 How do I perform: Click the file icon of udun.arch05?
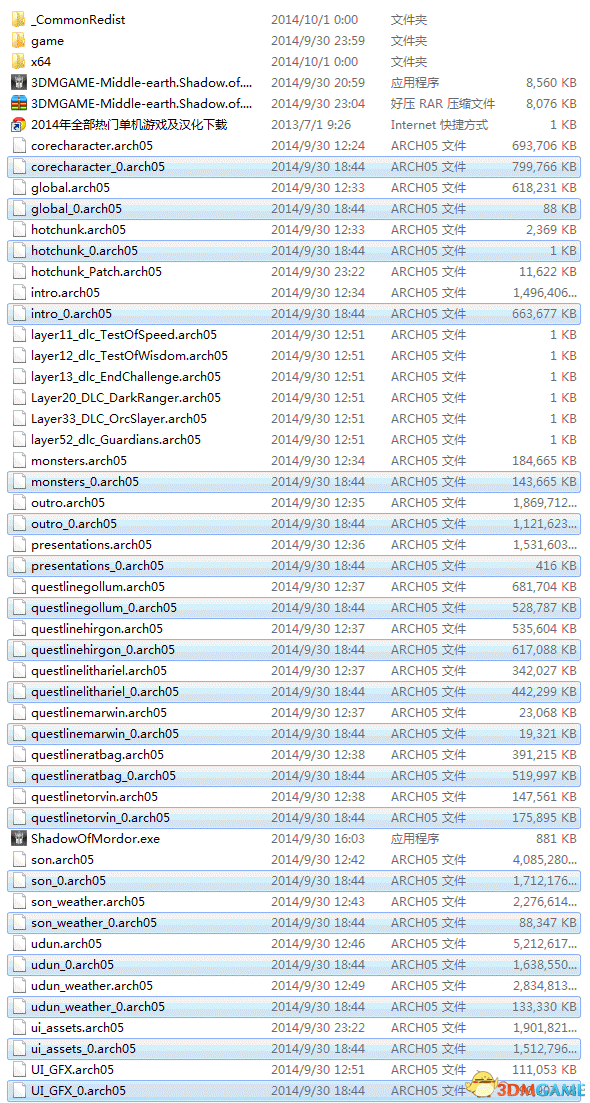[18, 943]
